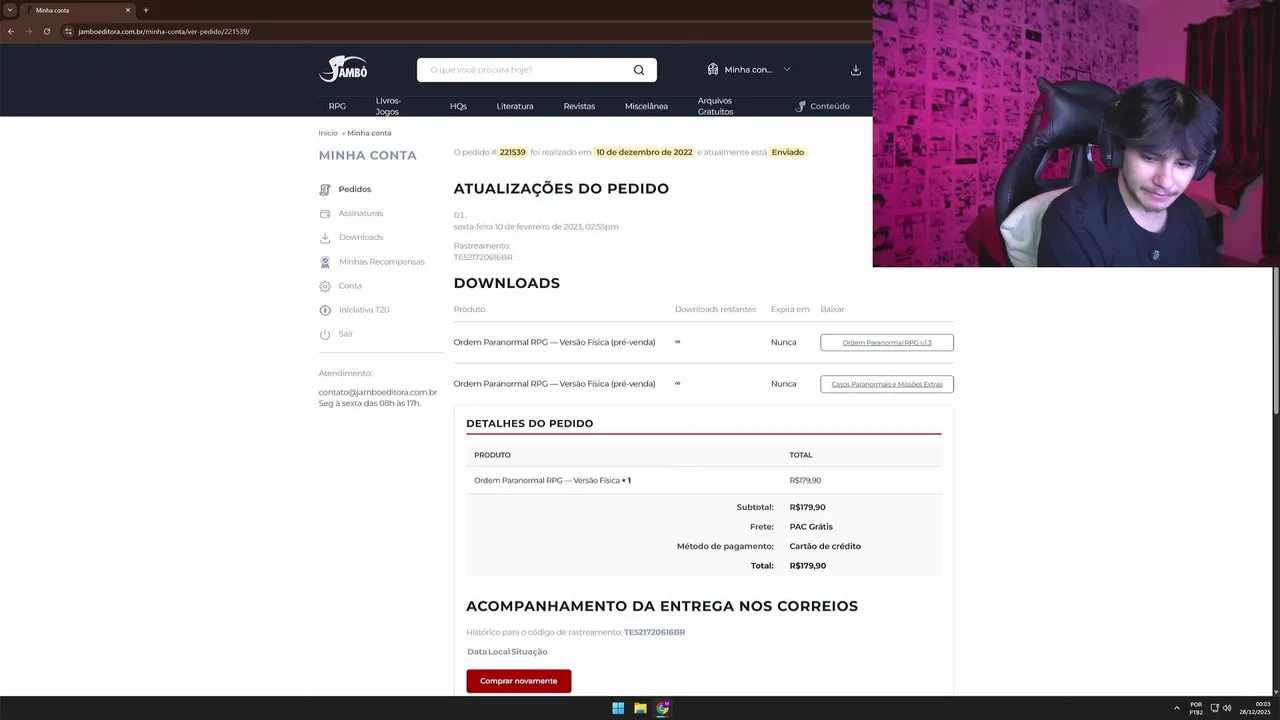
Task: Open the Assinaturas sidebar link
Action: click(361, 213)
